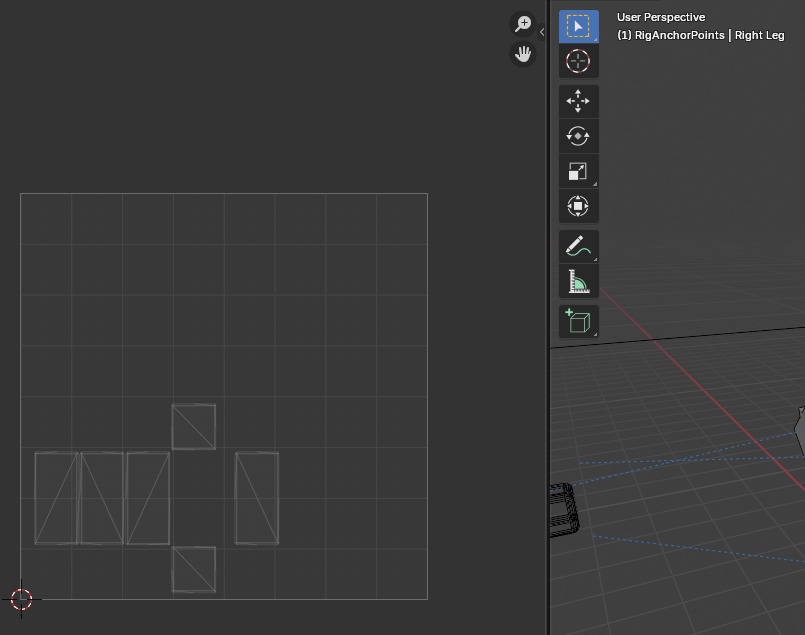Select the Box Select tool
Viewport: 805px width, 635px height.
[x=578, y=27]
